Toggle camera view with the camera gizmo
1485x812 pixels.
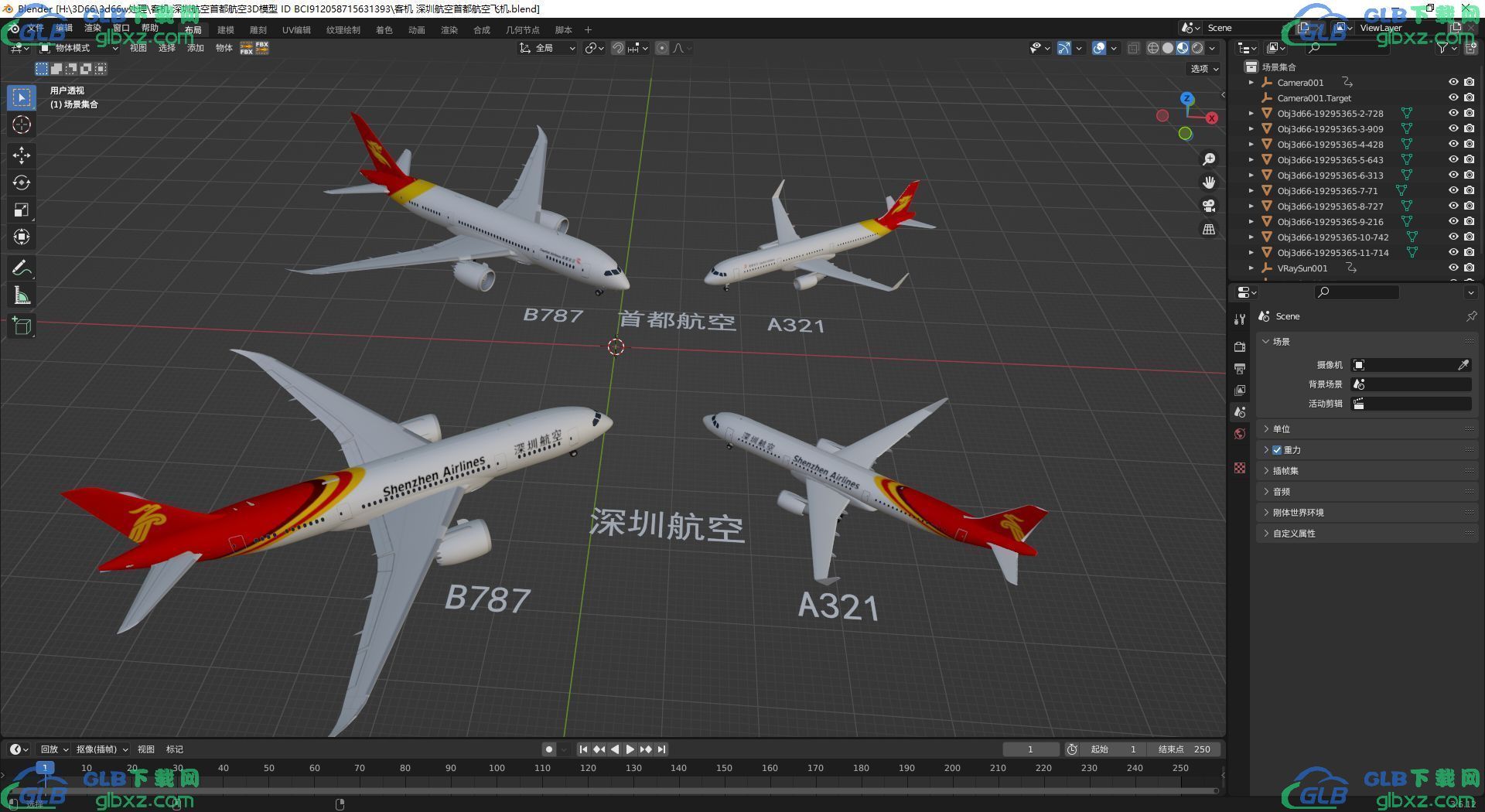tap(1208, 206)
